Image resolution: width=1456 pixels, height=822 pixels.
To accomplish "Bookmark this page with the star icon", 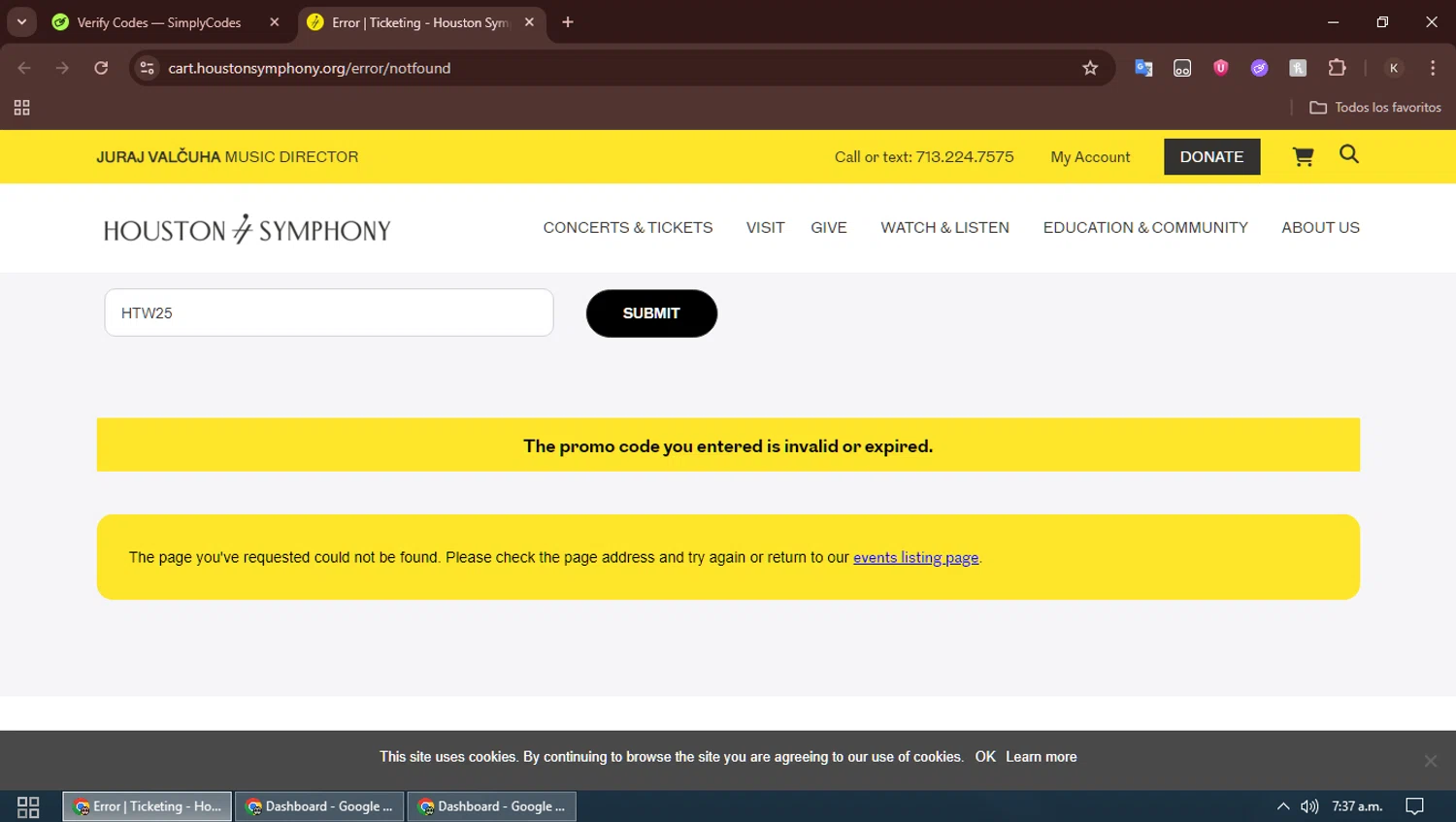I will pos(1090,68).
